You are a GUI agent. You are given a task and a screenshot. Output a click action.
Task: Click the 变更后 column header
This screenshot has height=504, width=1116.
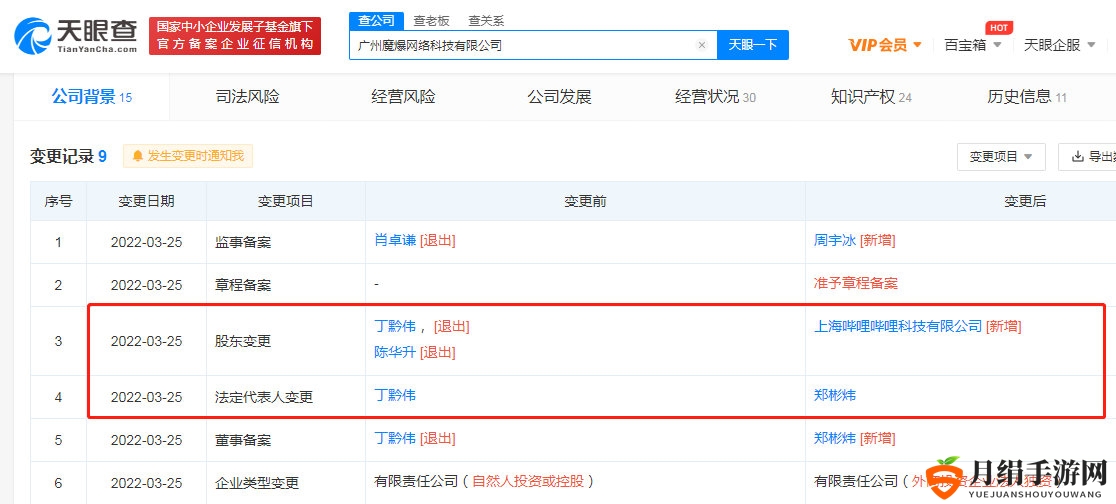(x=1025, y=201)
